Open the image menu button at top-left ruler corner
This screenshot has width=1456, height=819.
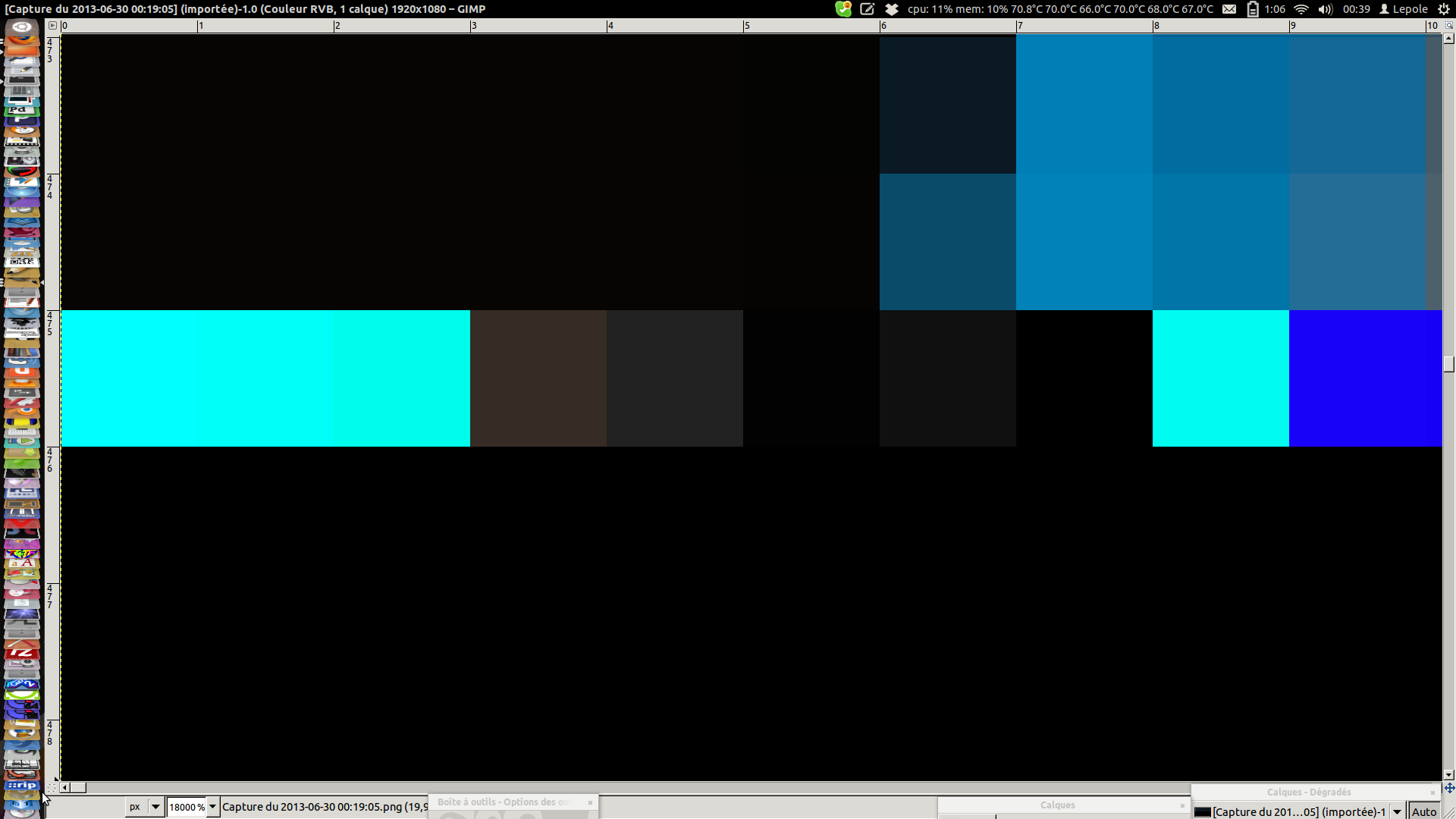coord(52,25)
